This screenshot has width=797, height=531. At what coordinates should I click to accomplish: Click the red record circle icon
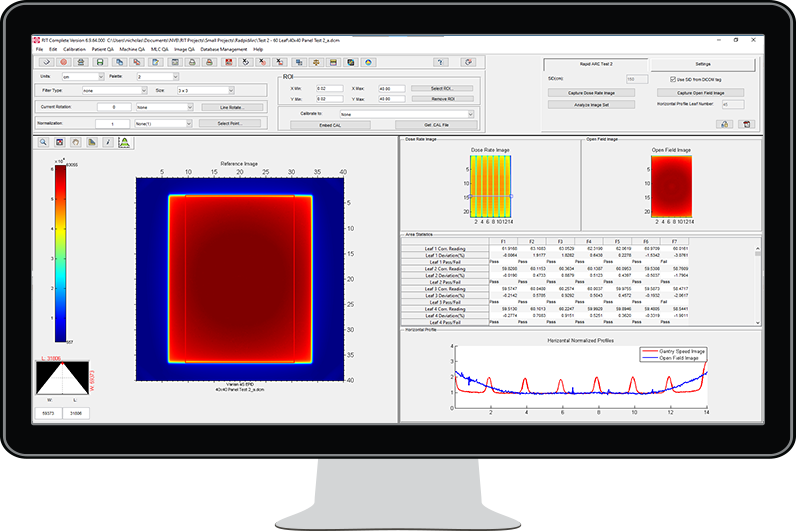pyautogui.click(x=62, y=62)
